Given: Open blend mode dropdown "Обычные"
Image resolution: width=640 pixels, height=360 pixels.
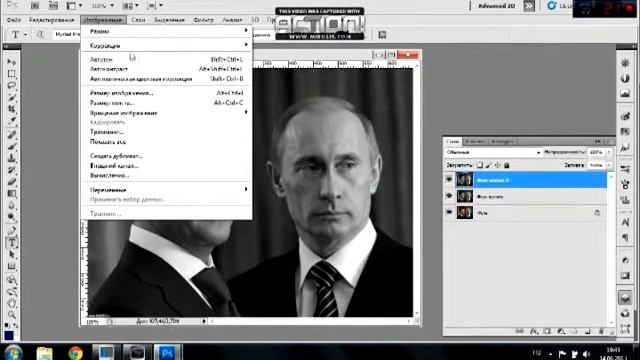Looking at the screenshot, I should 493,152.
